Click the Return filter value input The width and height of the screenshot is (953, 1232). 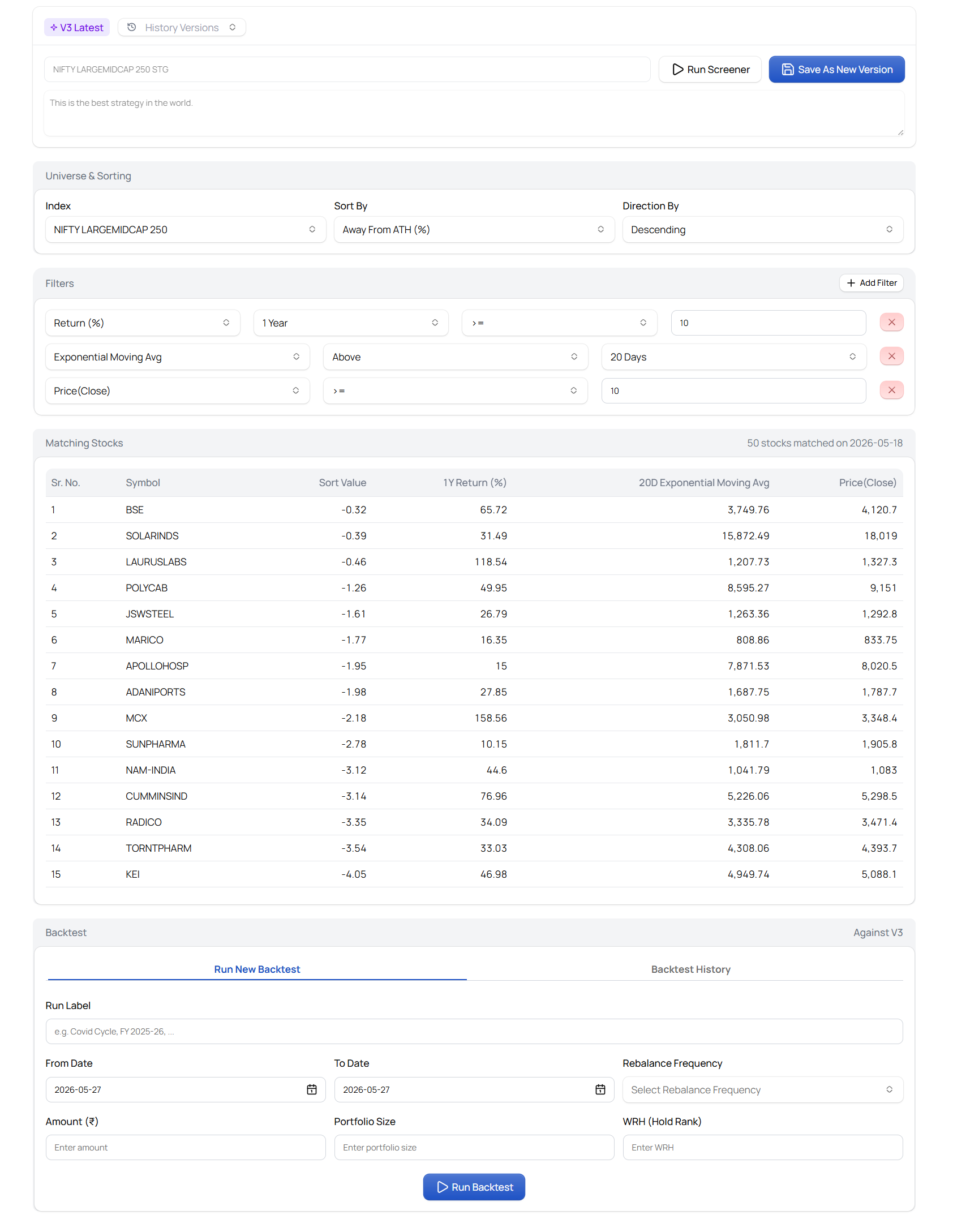coord(769,323)
